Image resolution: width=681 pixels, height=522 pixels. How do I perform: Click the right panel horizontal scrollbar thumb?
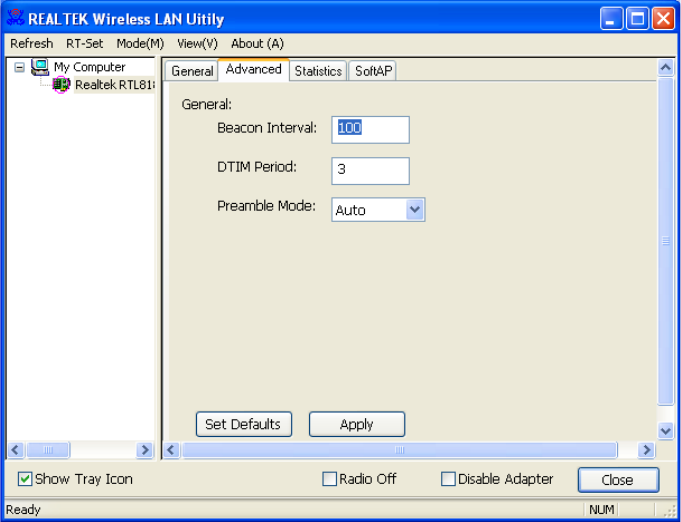coord(400,450)
